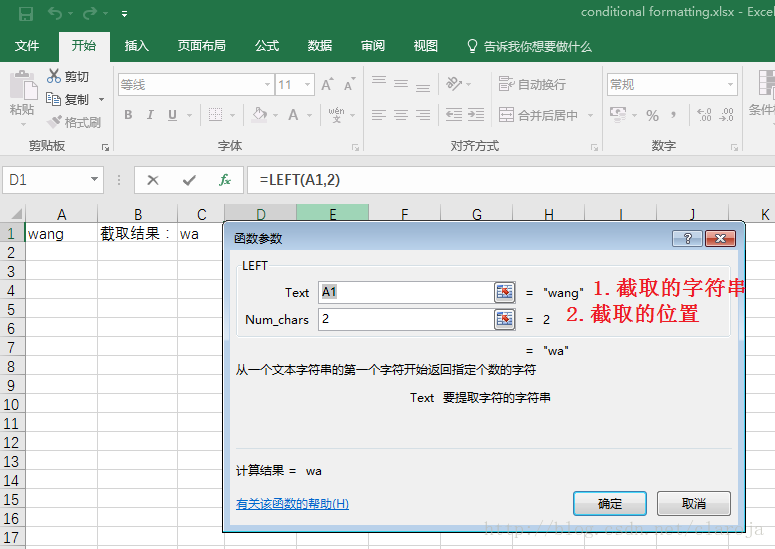Click the fill color bucket icon
This screenshot has width=775, height=549.
tap(259, 115)
